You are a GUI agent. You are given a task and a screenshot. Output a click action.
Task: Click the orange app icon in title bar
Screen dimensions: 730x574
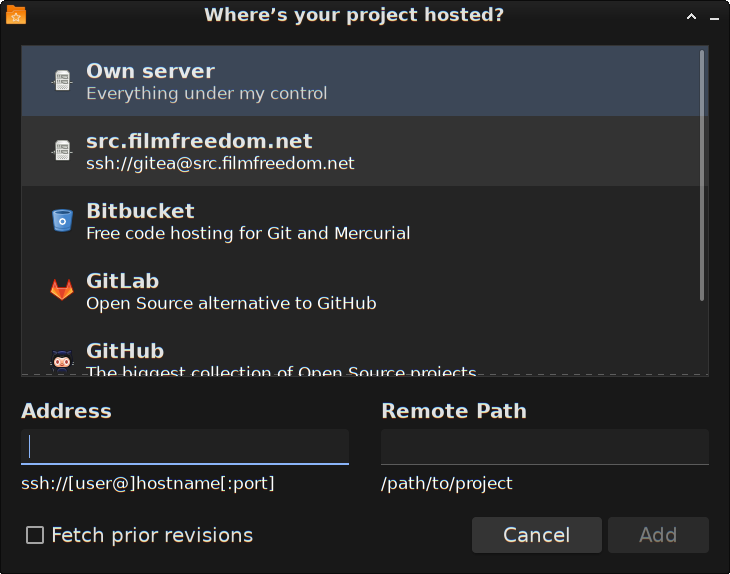16,15
